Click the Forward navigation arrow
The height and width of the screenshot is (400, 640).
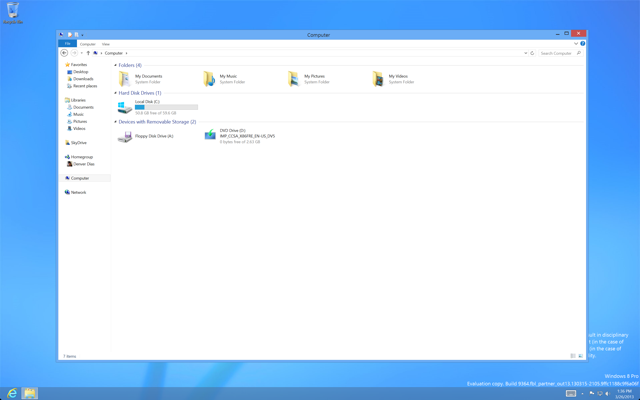pyautogui.click(x=74, y=53)
